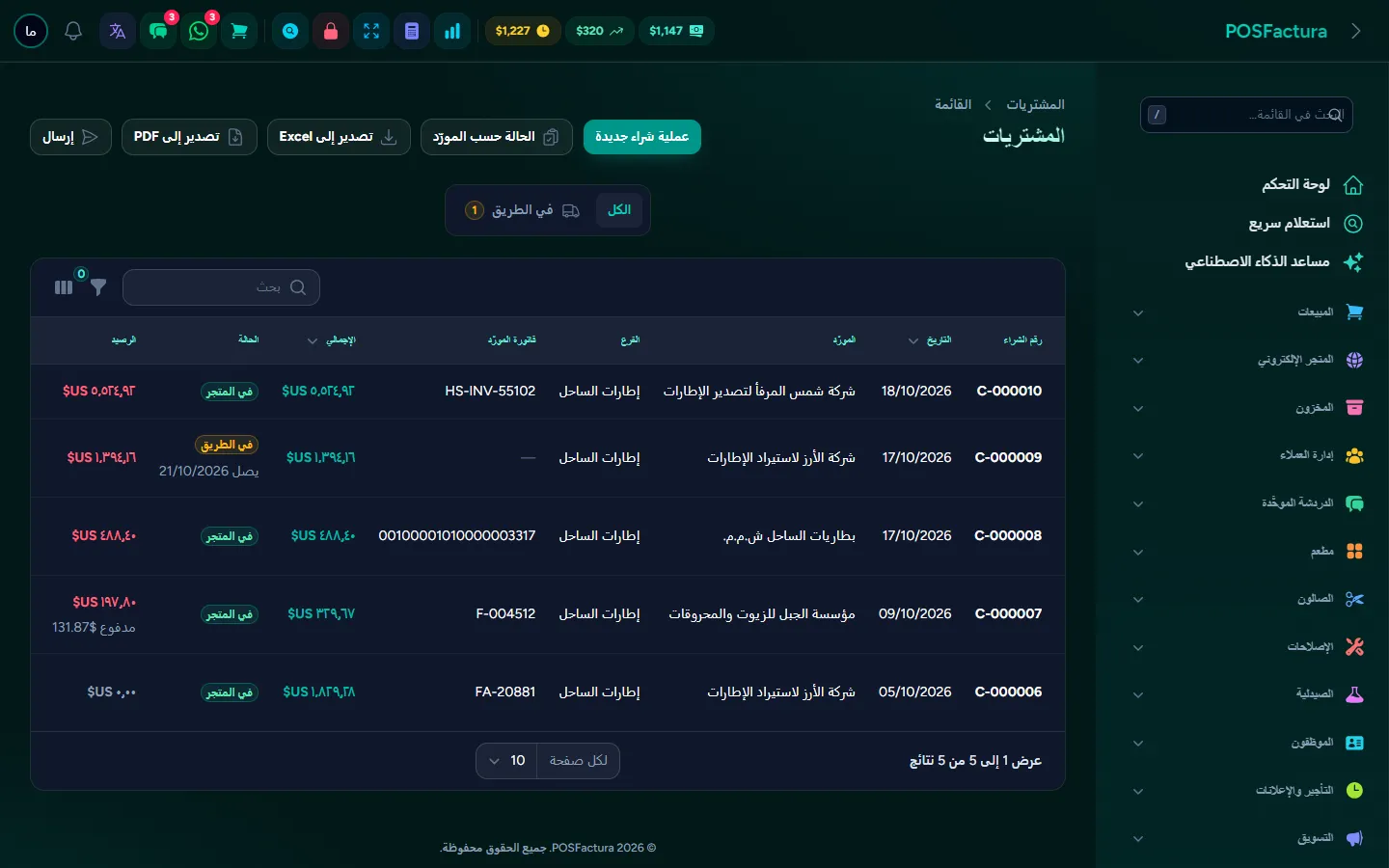The height and width of the screenshot is (868, 1389).
Task: Select the في الطريق tab
Action: coord(522,210)
